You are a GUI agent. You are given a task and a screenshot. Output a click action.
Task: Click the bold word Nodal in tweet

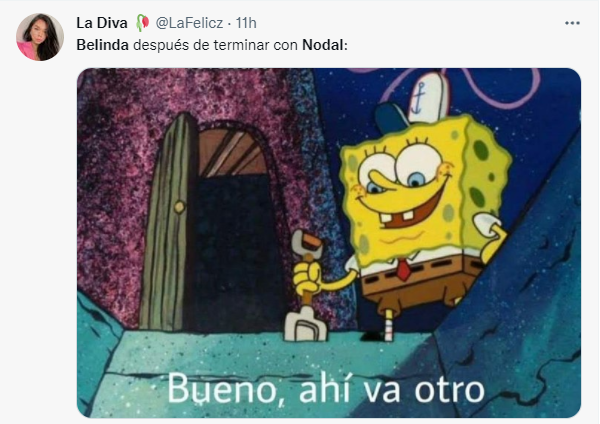[323, 45]
